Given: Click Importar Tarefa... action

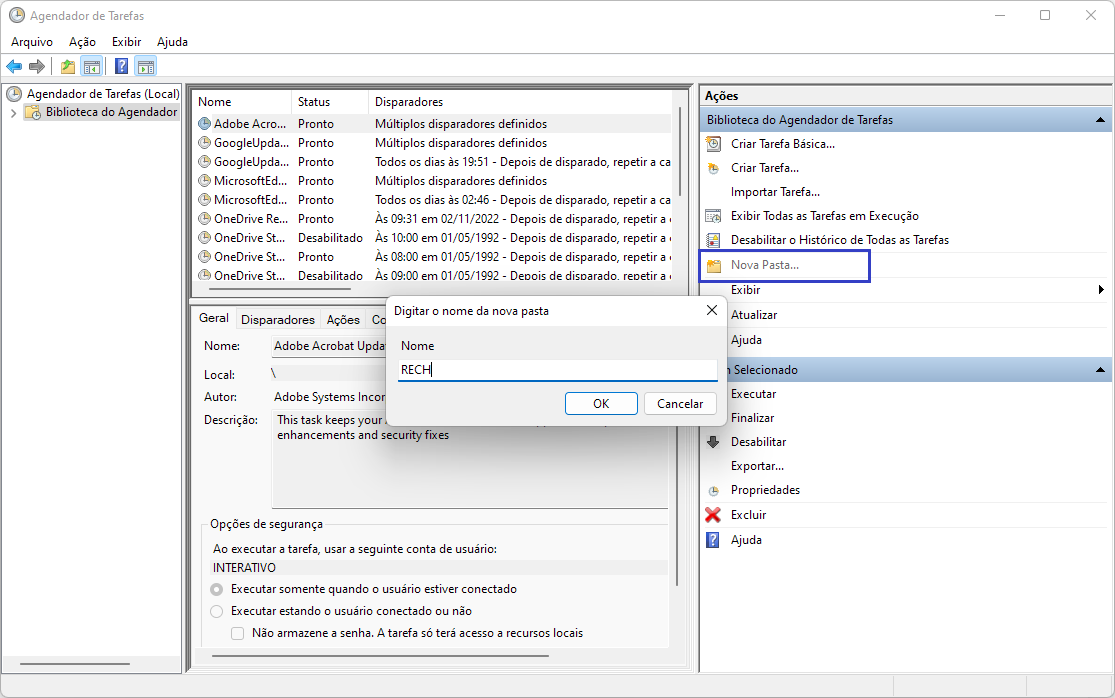Looking at the screenshot, I should click(775, 192).
